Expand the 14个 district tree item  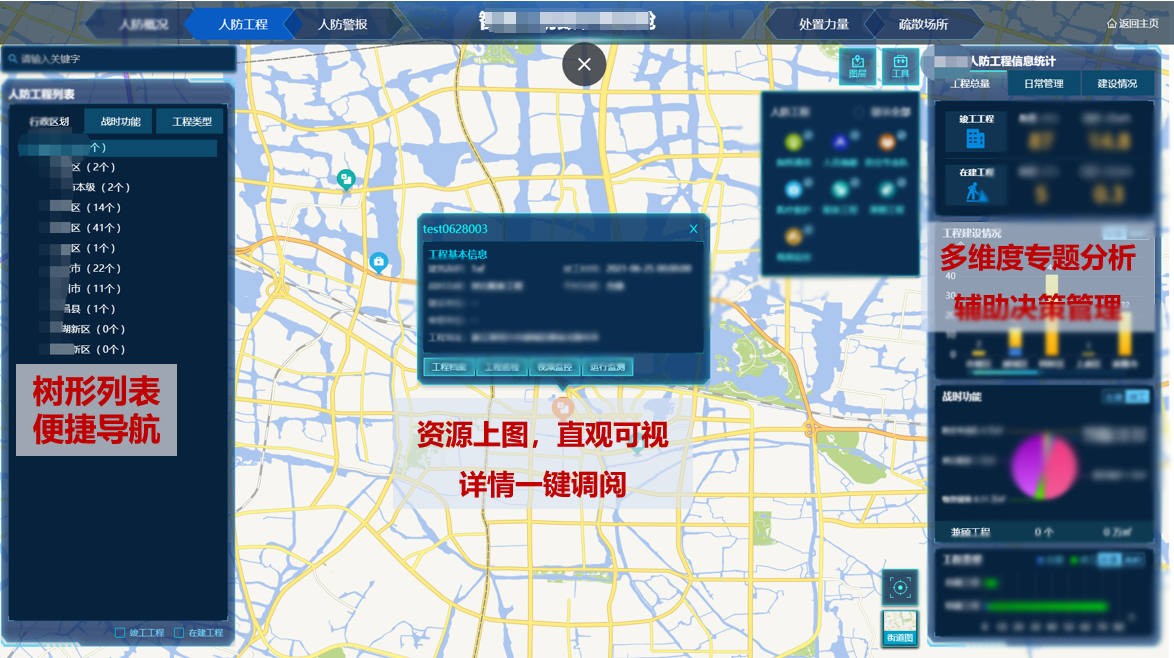coord(94,208)
